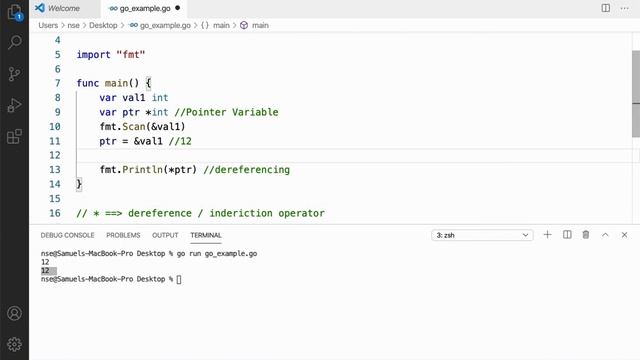The image size is (640, 360).
Task: Click the import "fmt" statement
Action: click(111, 55)
